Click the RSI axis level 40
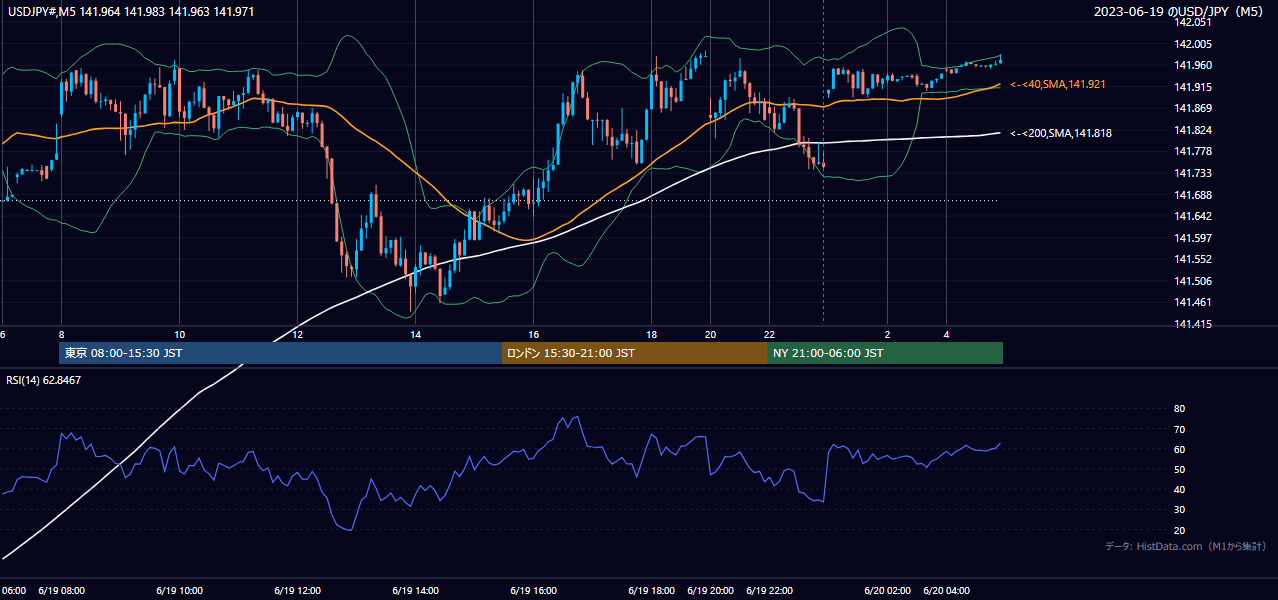Screen dimensions: 1278x600 [x=1179, y=489]
